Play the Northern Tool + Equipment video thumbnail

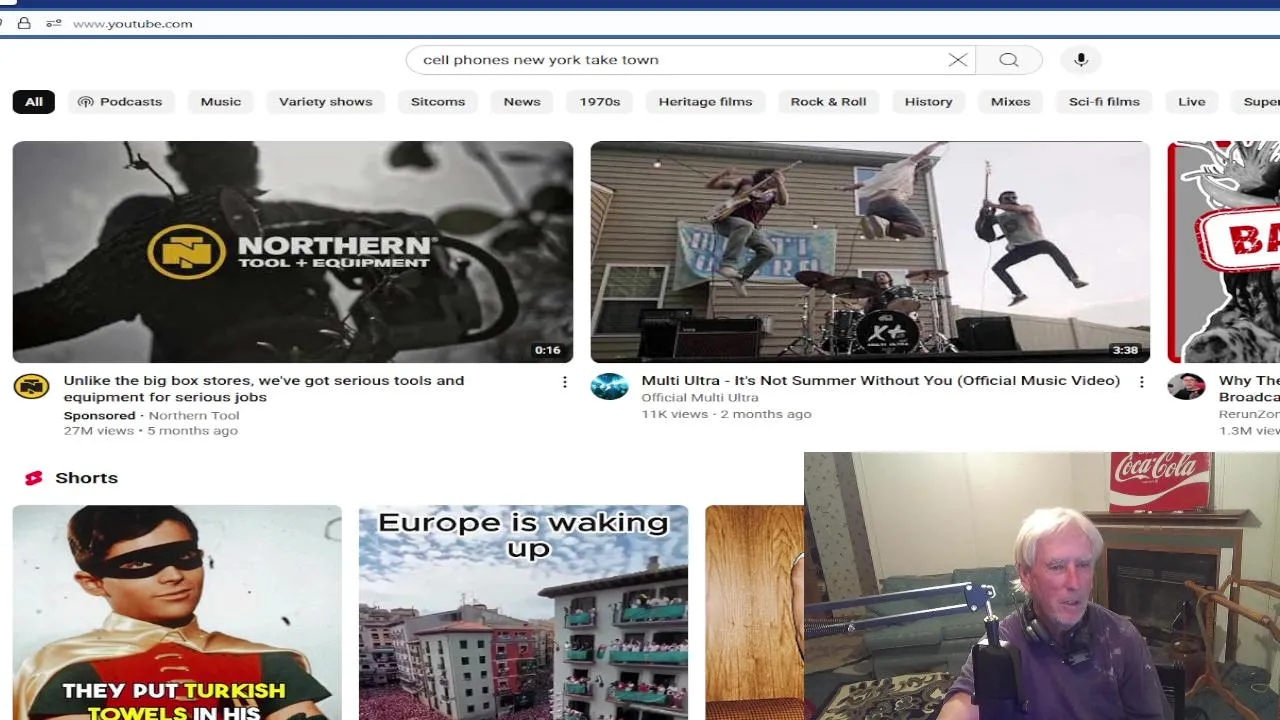pyautogui.click(x=293, y=252)
